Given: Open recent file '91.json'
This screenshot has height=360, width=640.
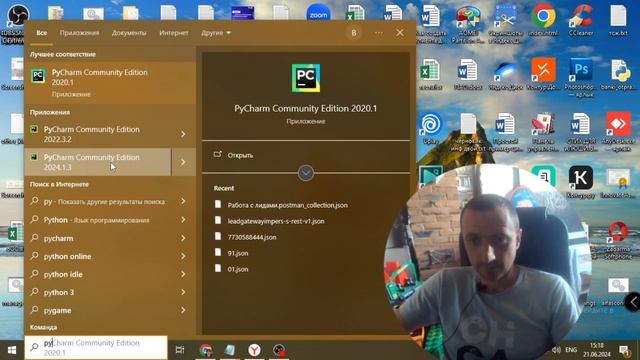Looking at the screenshot, I should [238, 253].
